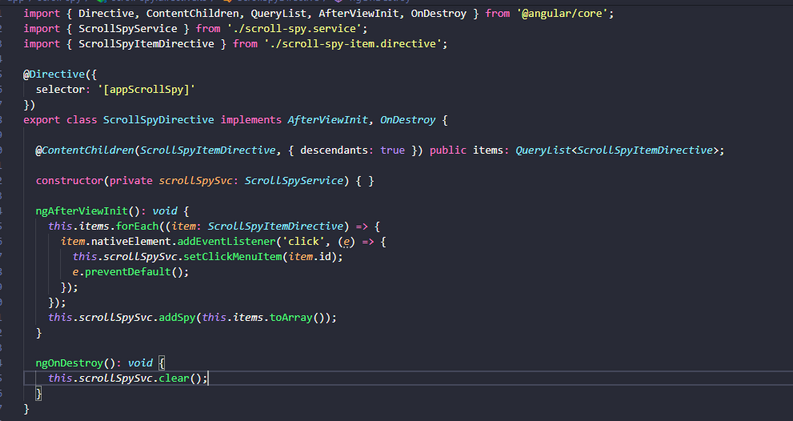
Task: Click the @Directive decorator
Action: pyautogui.click(x=54, y=74)
